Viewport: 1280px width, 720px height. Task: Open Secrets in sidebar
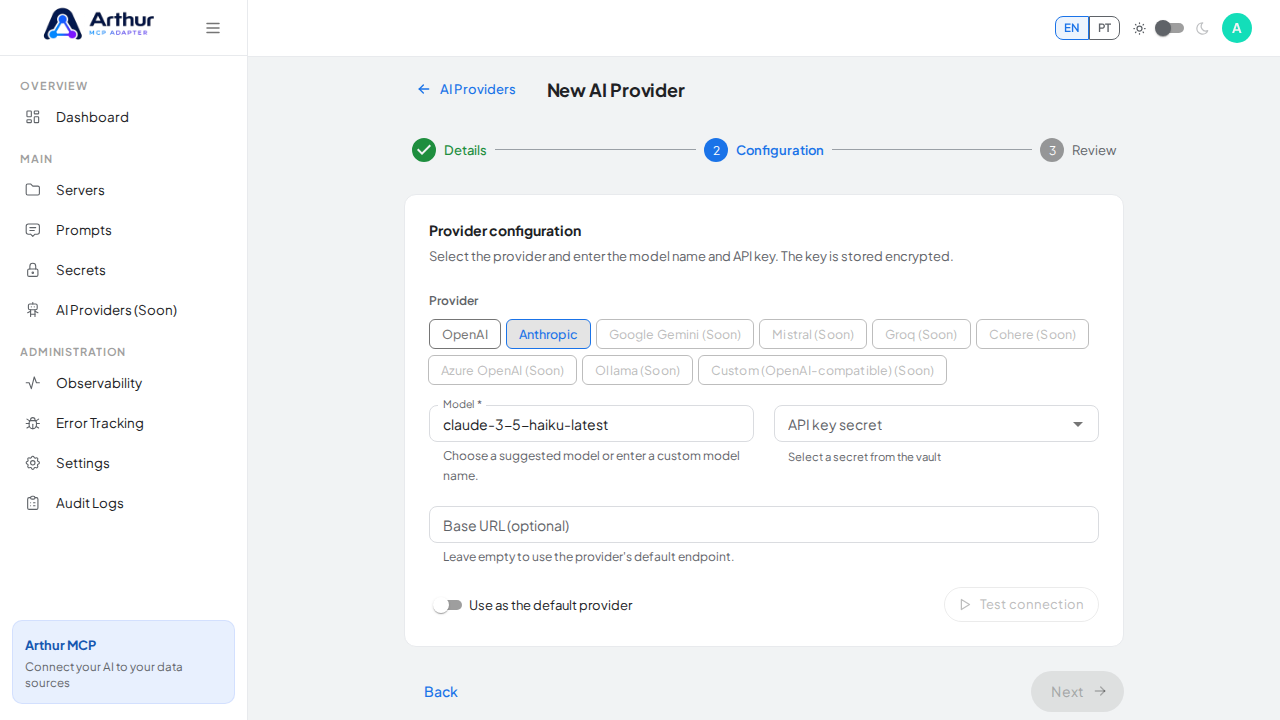123,270
